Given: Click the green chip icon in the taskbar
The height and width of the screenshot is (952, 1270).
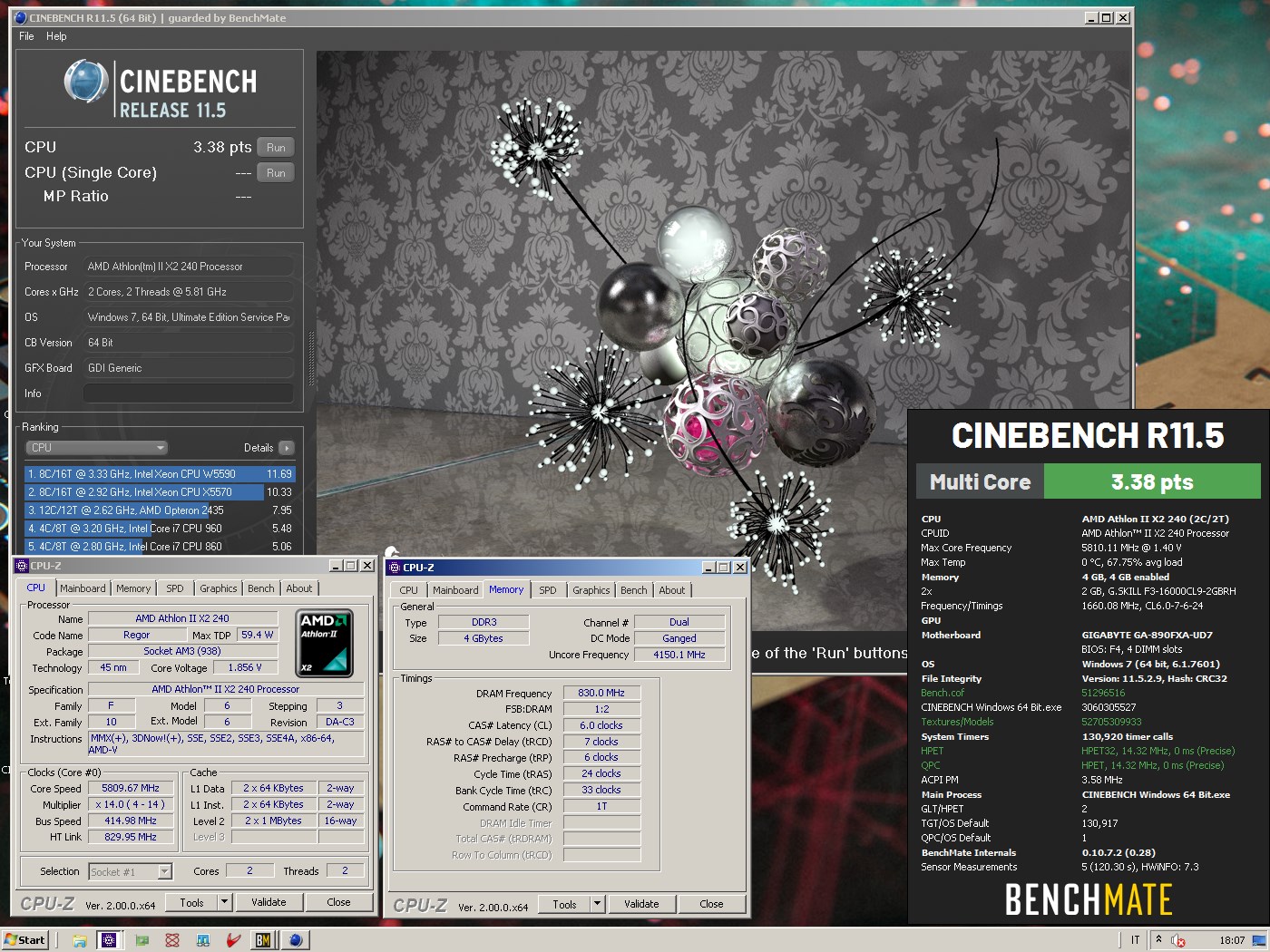Looking at the screenshot, I should (142, 940).
